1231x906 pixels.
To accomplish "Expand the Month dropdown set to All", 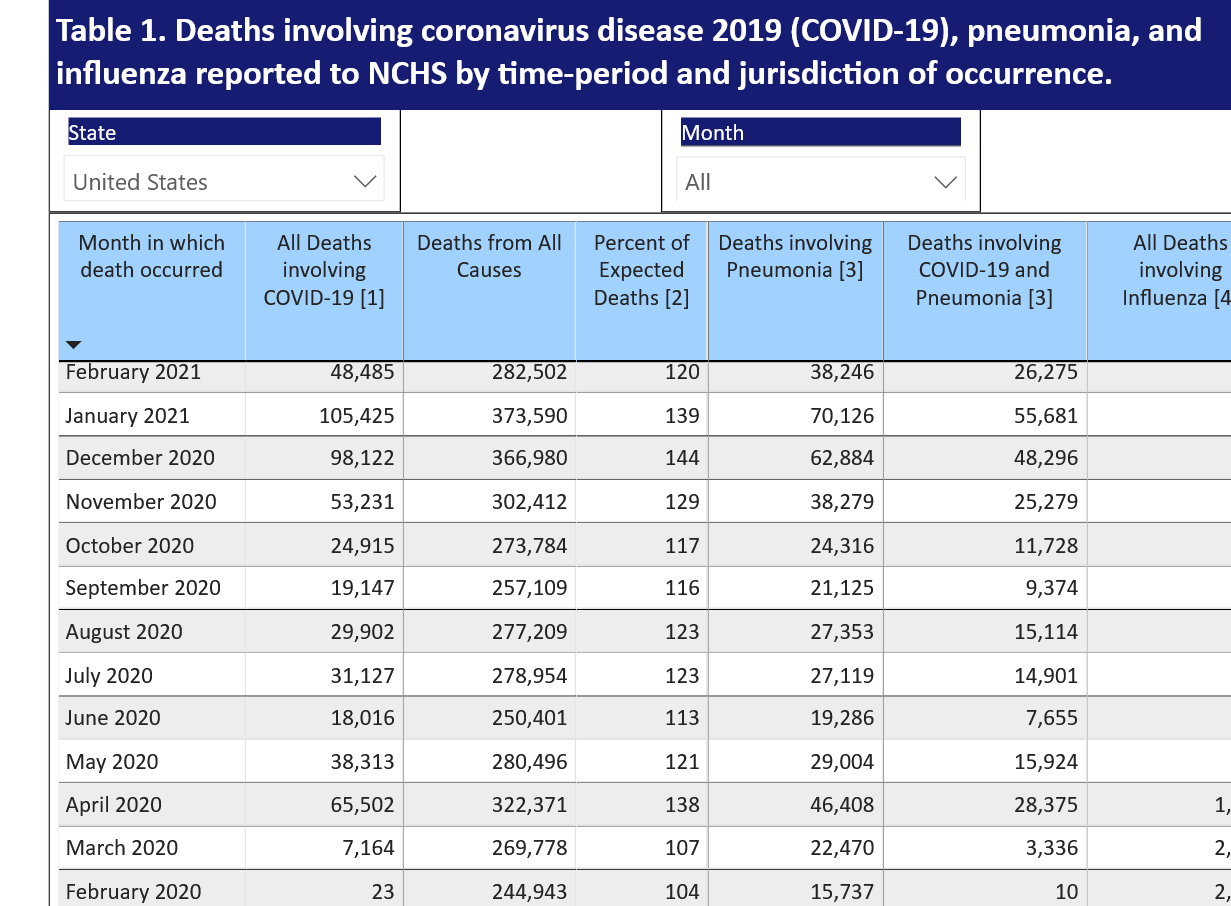I will click(820, 181).
